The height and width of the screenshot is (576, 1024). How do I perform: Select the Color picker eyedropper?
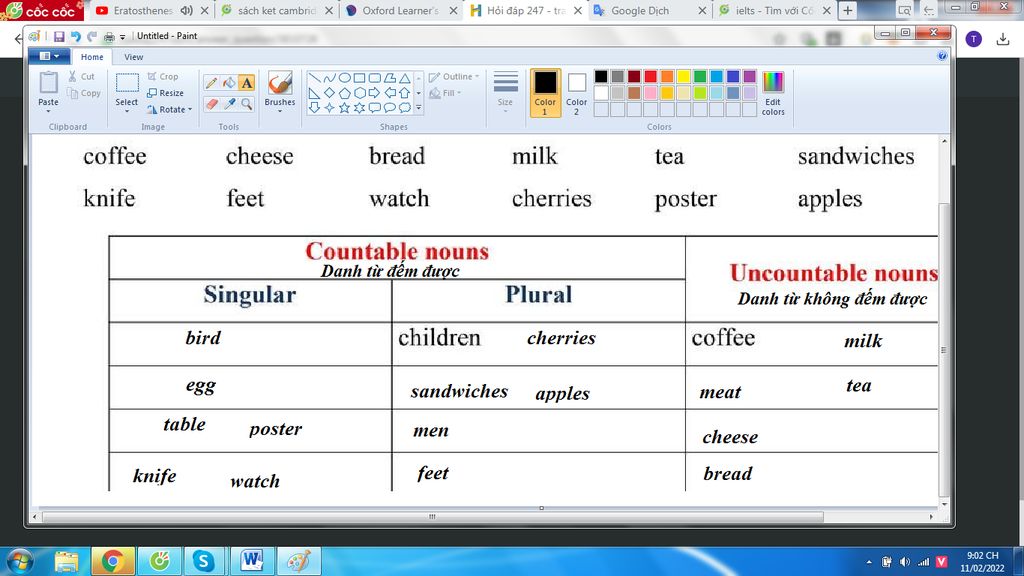click(229, 104)
